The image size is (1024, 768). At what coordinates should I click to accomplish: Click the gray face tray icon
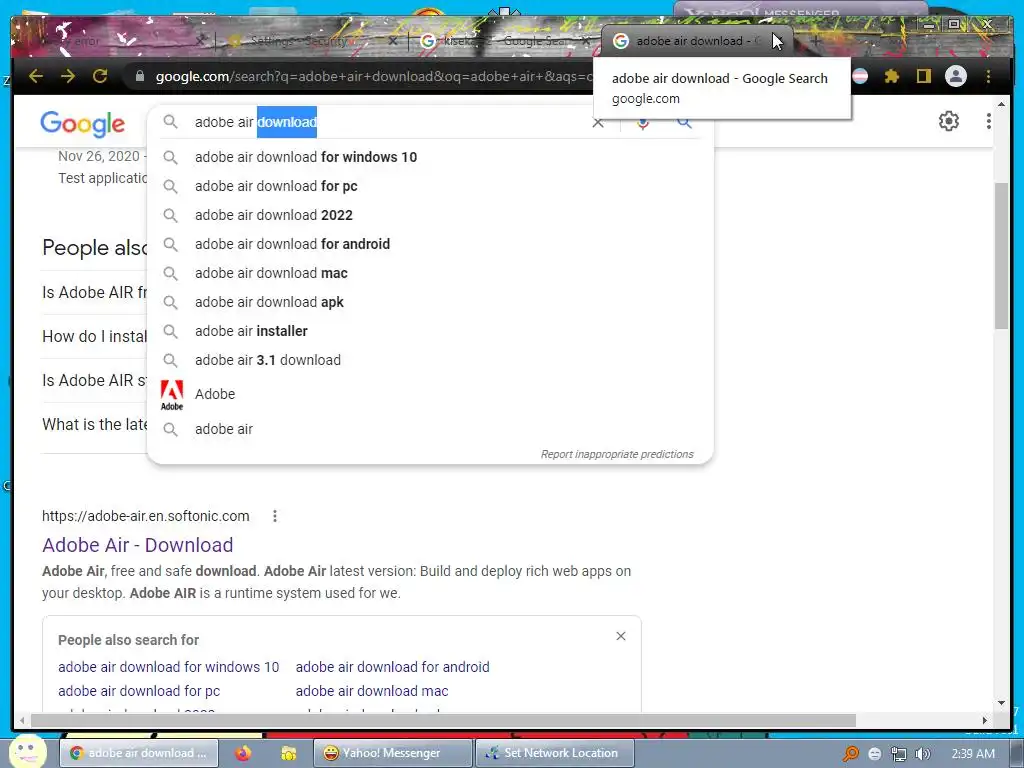click(x=874, y=754)
